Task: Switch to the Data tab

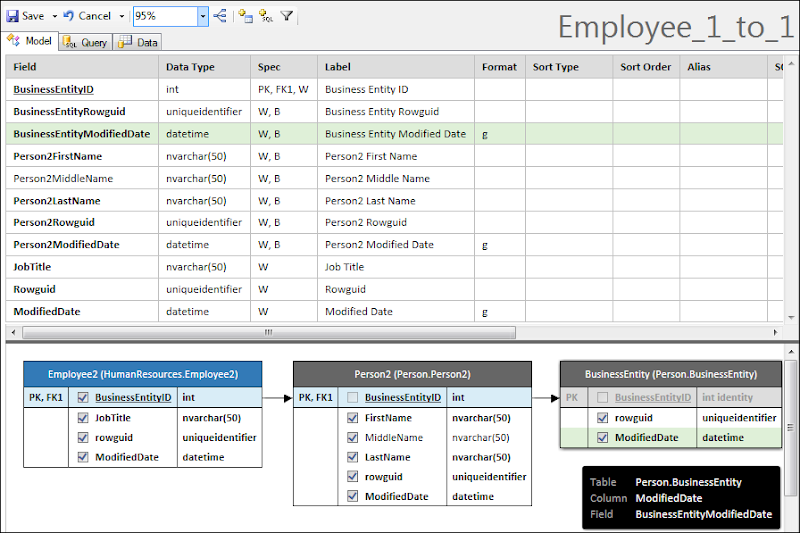Action: pos(138,42)
